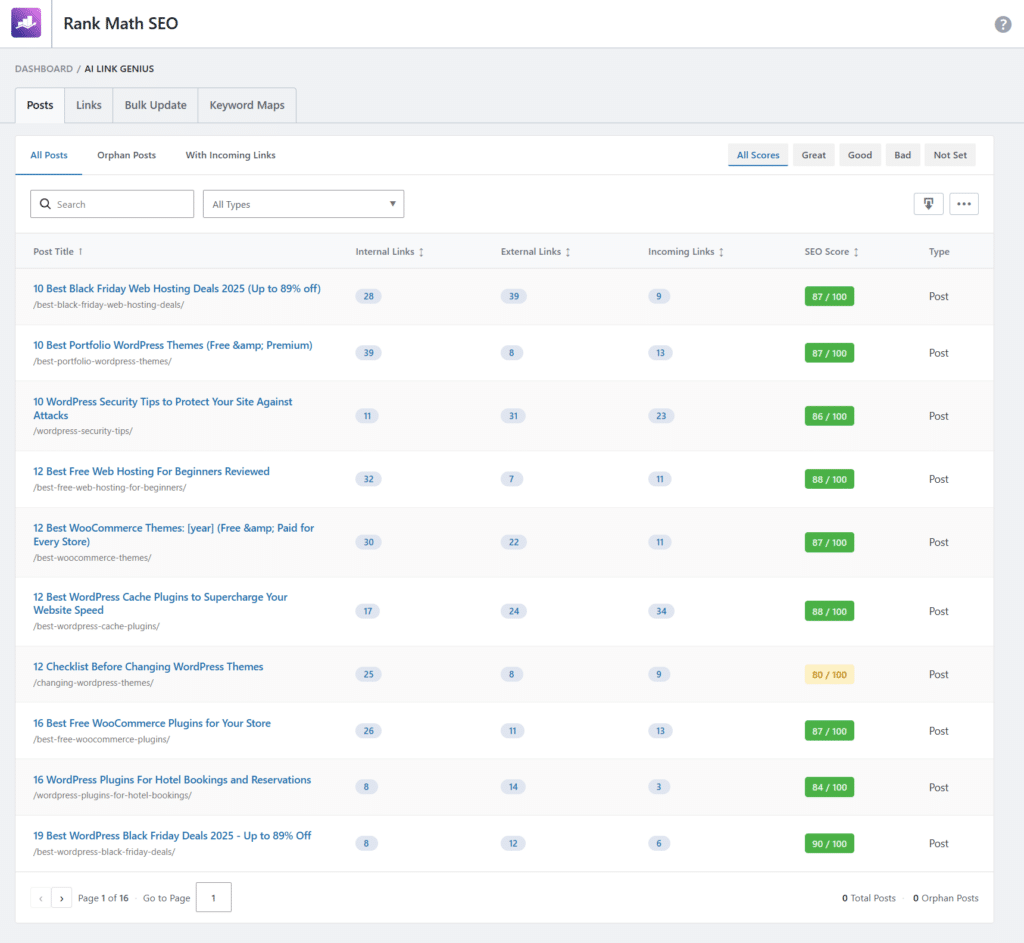Open the three-dots more options menu

tap(963, 204)
